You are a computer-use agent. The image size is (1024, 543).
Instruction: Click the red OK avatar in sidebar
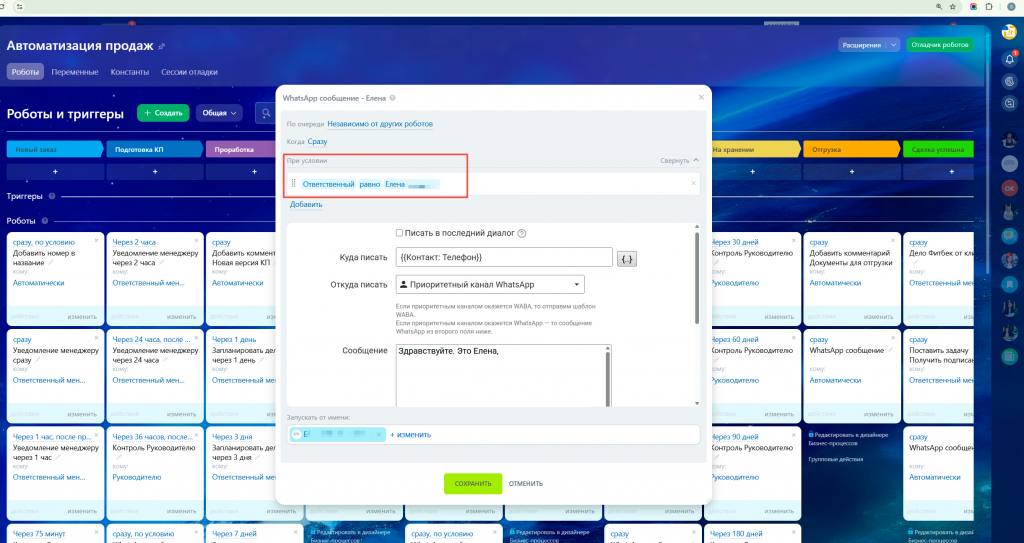(x=1010, y=188)
